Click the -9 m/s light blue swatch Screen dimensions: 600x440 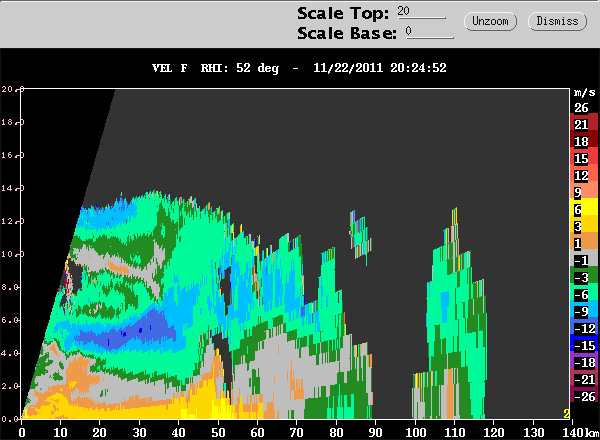pos(585,311)
